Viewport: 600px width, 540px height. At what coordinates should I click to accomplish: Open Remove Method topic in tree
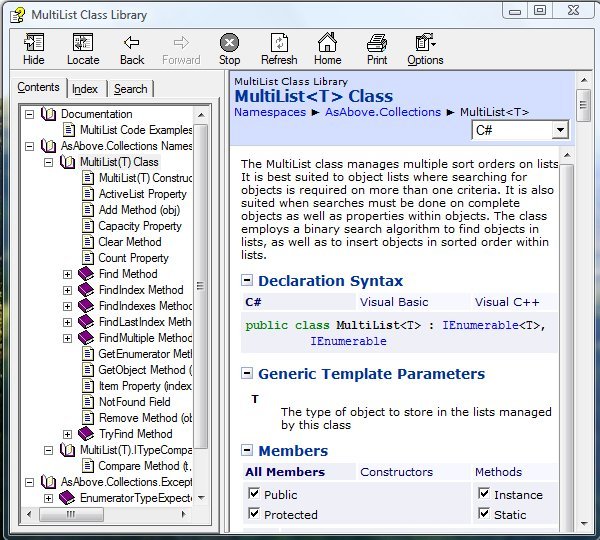point(145,418)
